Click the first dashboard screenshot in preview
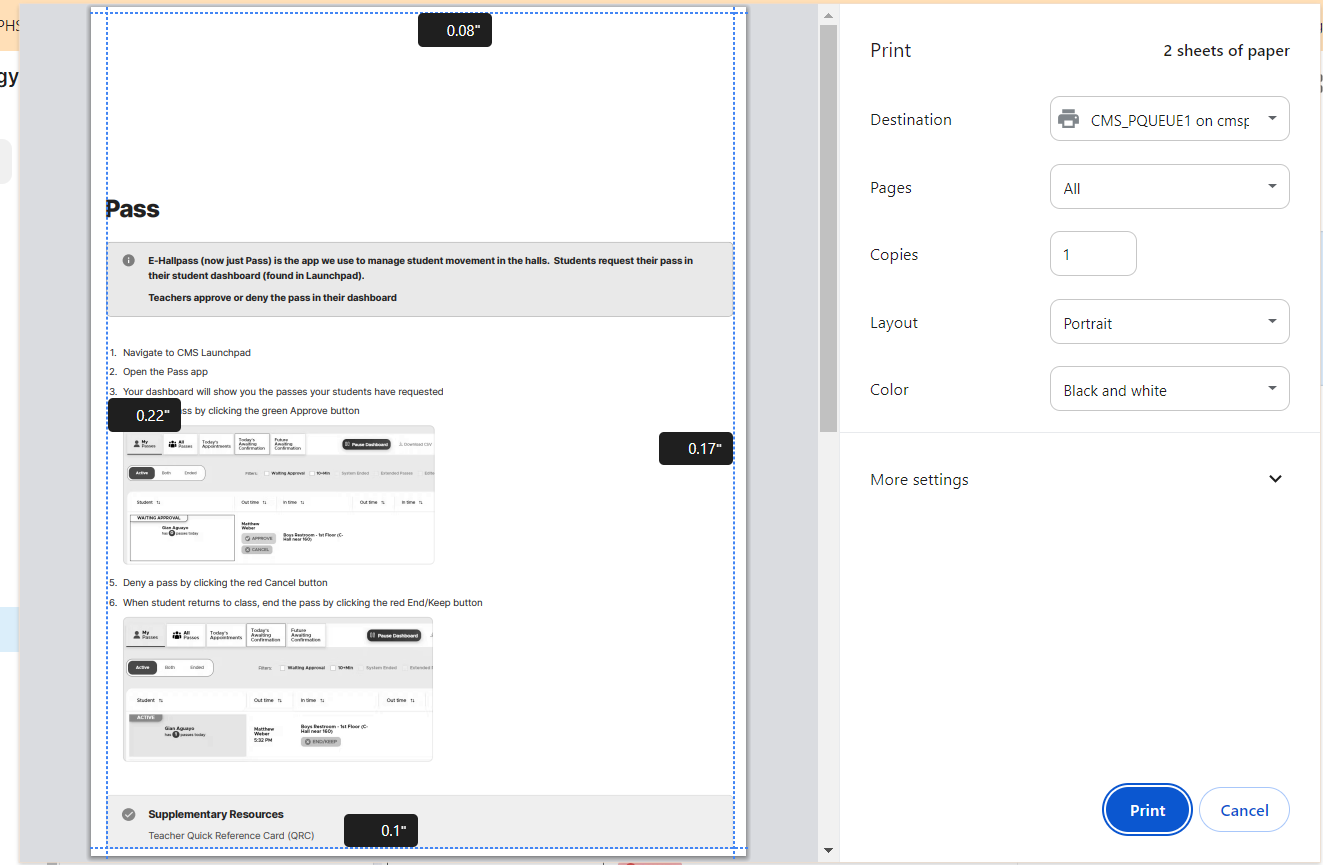The width and height of the screenshot is (1323, 865). click(279, 495)
